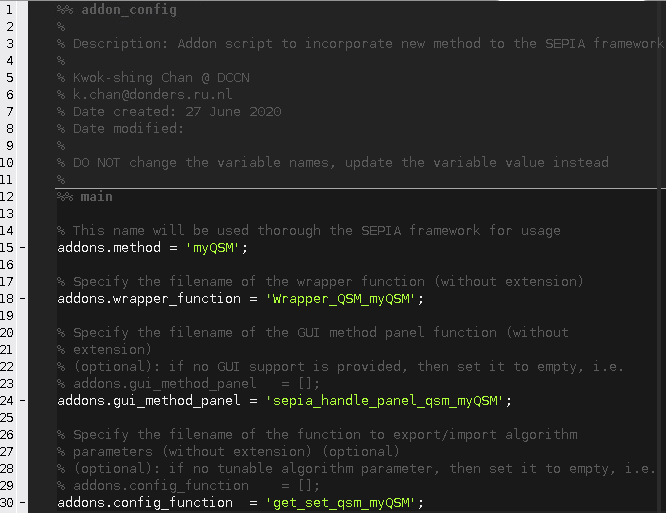Set breakpoint dash at line 18

pyautogui.click(x=22, y=299)
